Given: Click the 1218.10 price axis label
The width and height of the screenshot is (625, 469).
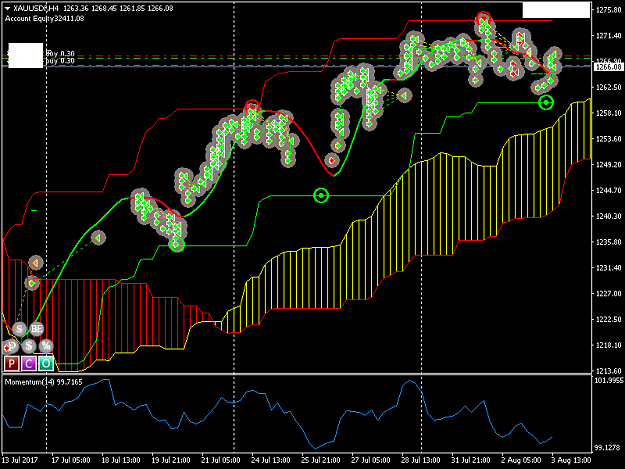Looking at the screenshot, I should pos(608,345).
